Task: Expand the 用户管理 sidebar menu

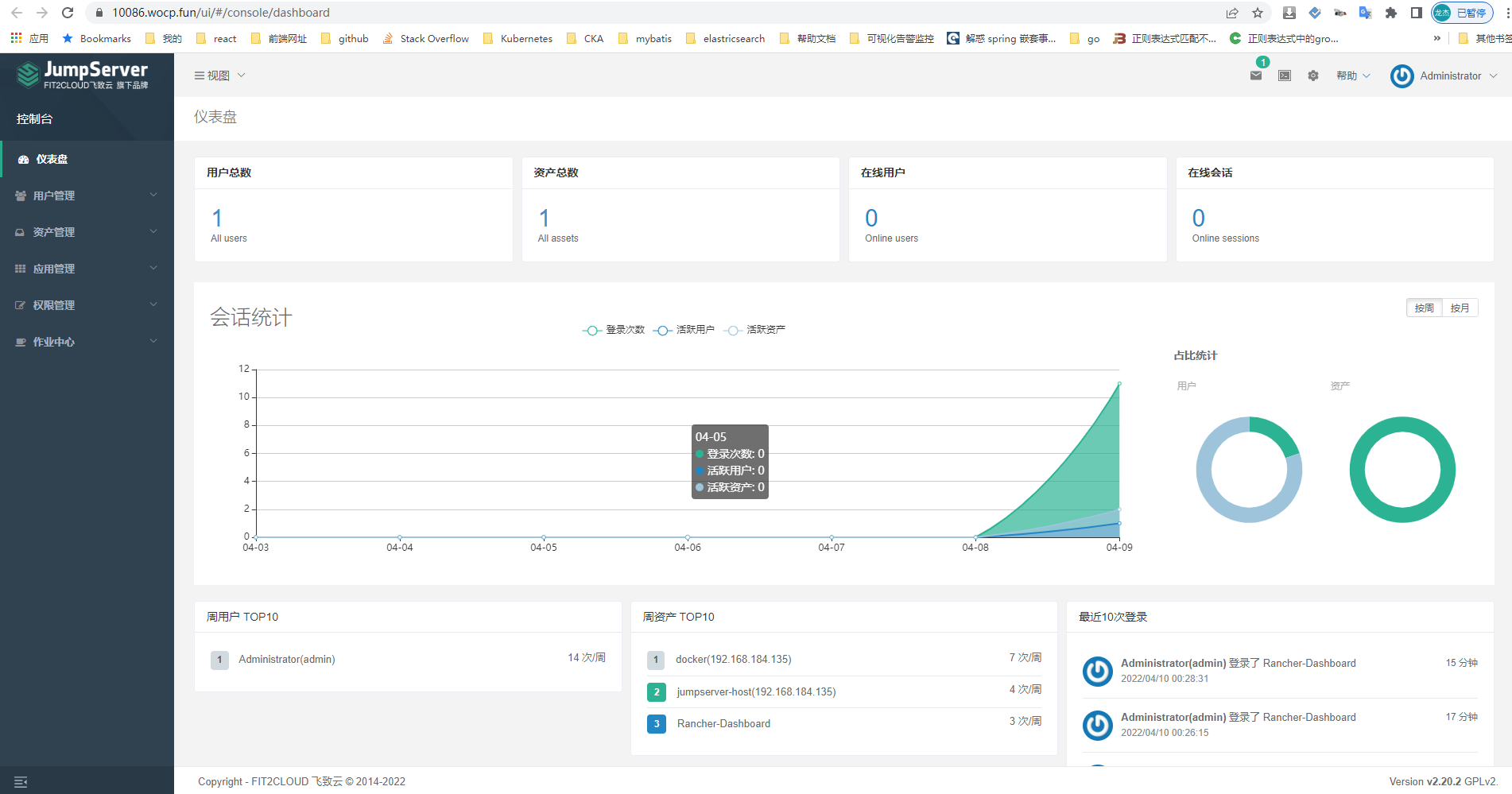Action: point(87,196)
